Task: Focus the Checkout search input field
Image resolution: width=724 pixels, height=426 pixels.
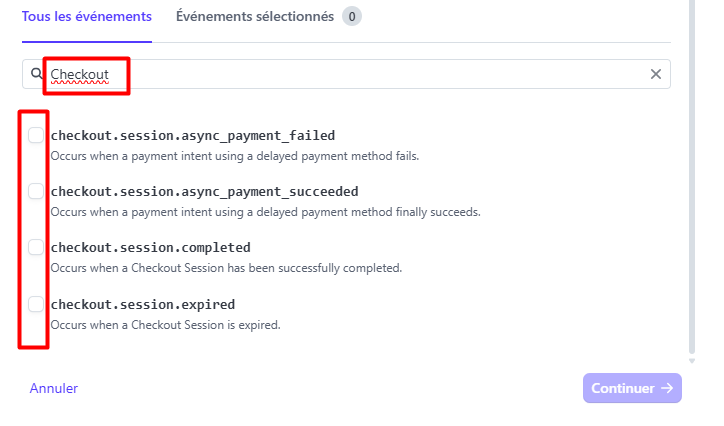Action: (x=346, y=74)
